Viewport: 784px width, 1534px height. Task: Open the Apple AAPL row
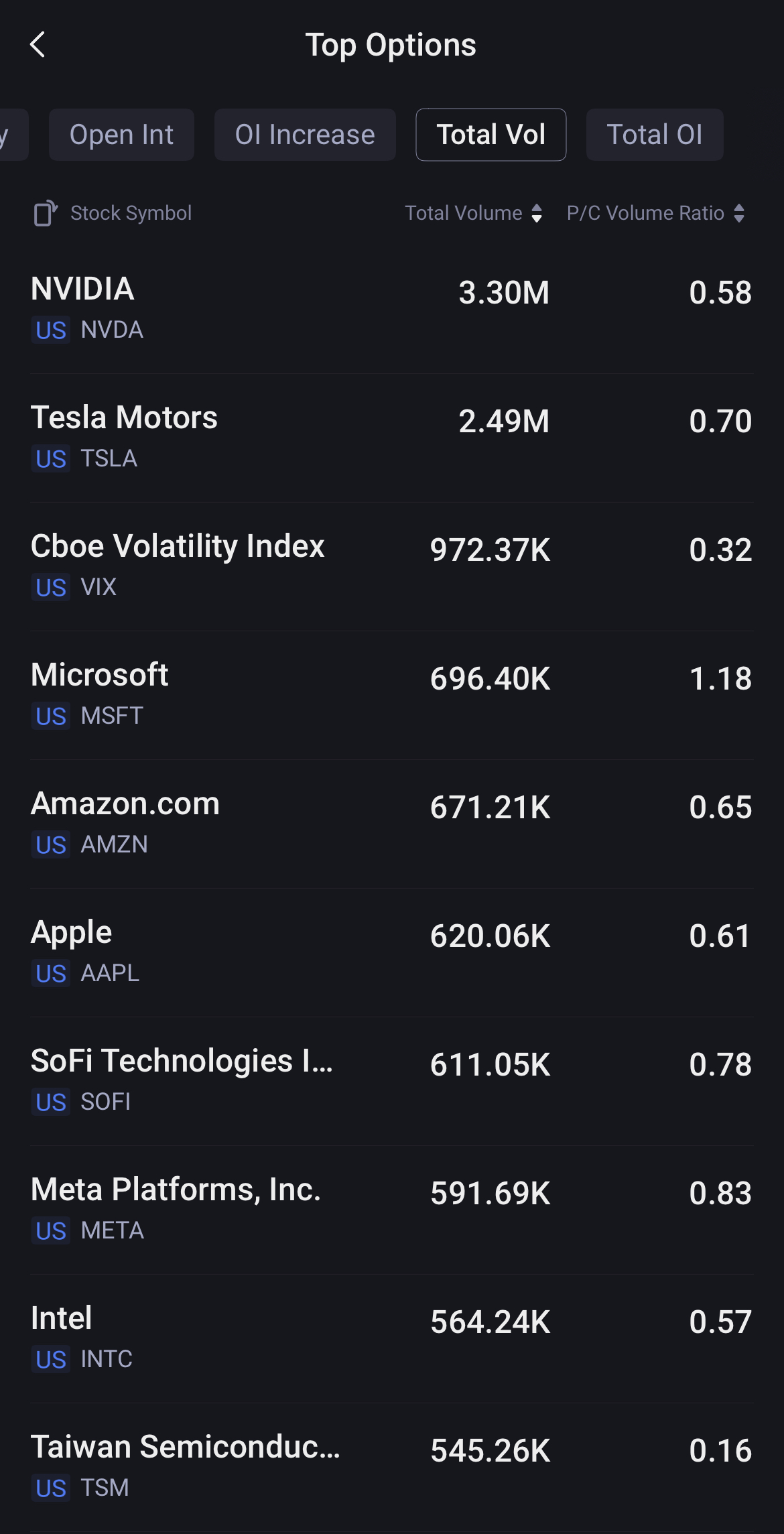(x=391, y=952)
